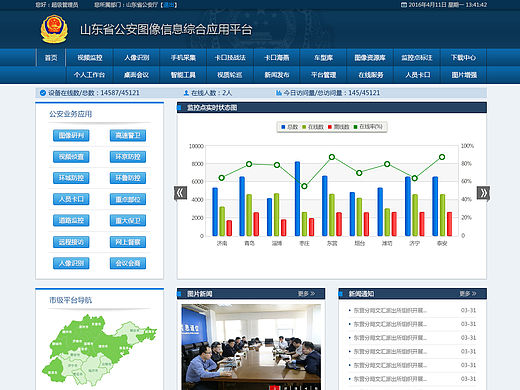Click the 环京防控 button

[128, 157]
